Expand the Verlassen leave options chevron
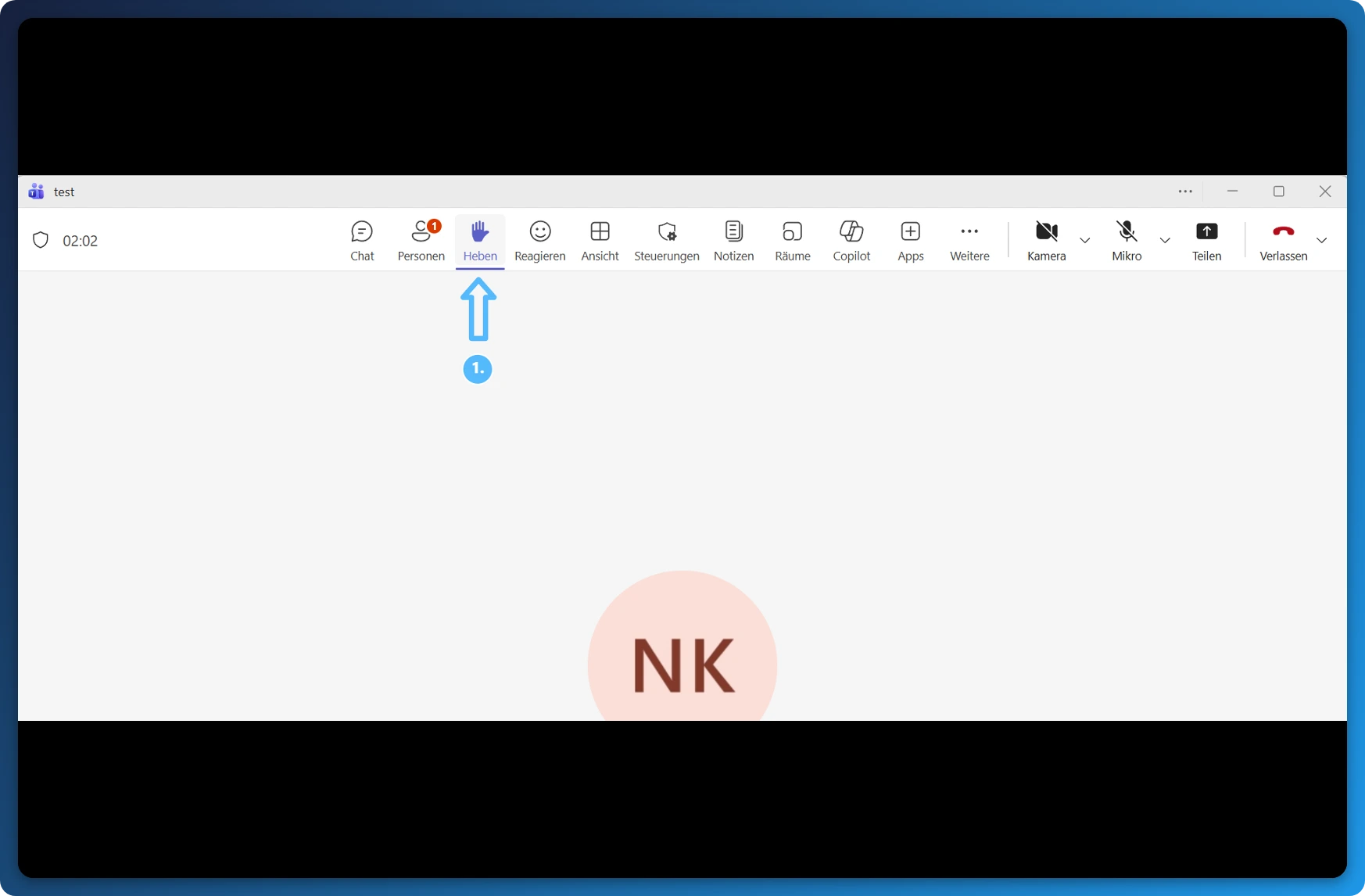The height and width of the screenshot is (896, 1365). pos(1322,241)
